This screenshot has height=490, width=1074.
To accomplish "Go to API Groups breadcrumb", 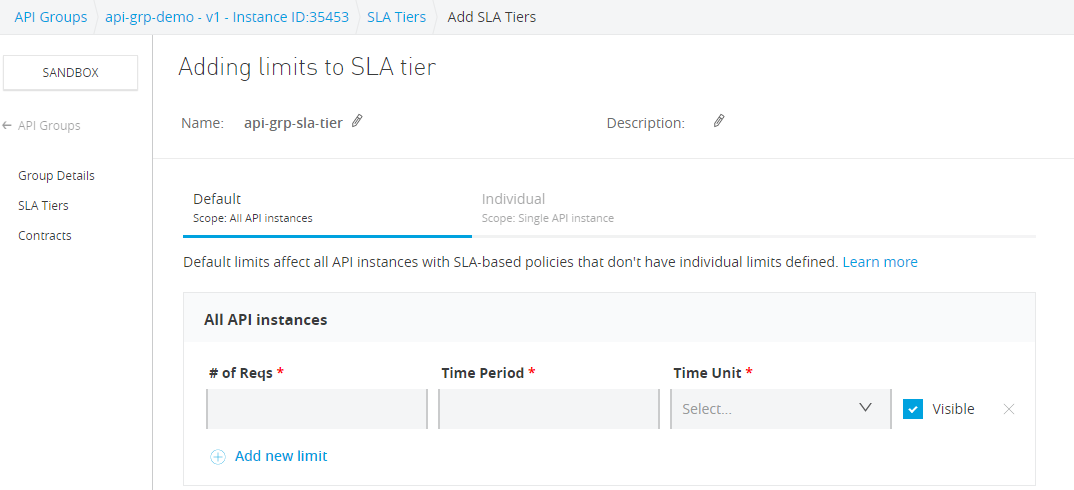I will tap(50, 17).
